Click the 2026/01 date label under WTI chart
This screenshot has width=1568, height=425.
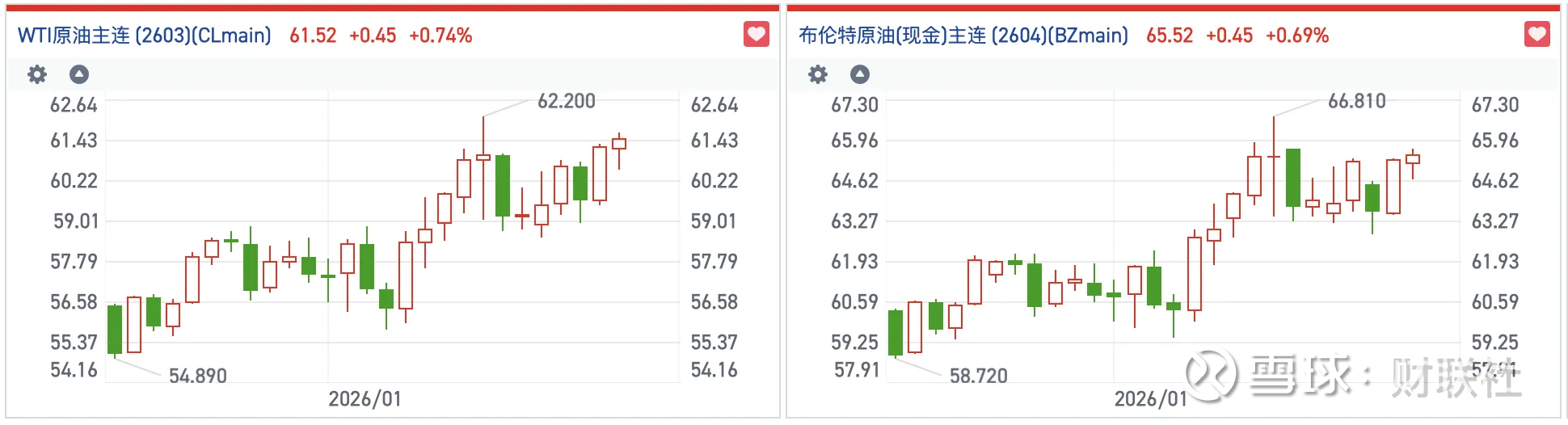pos(365,399)
